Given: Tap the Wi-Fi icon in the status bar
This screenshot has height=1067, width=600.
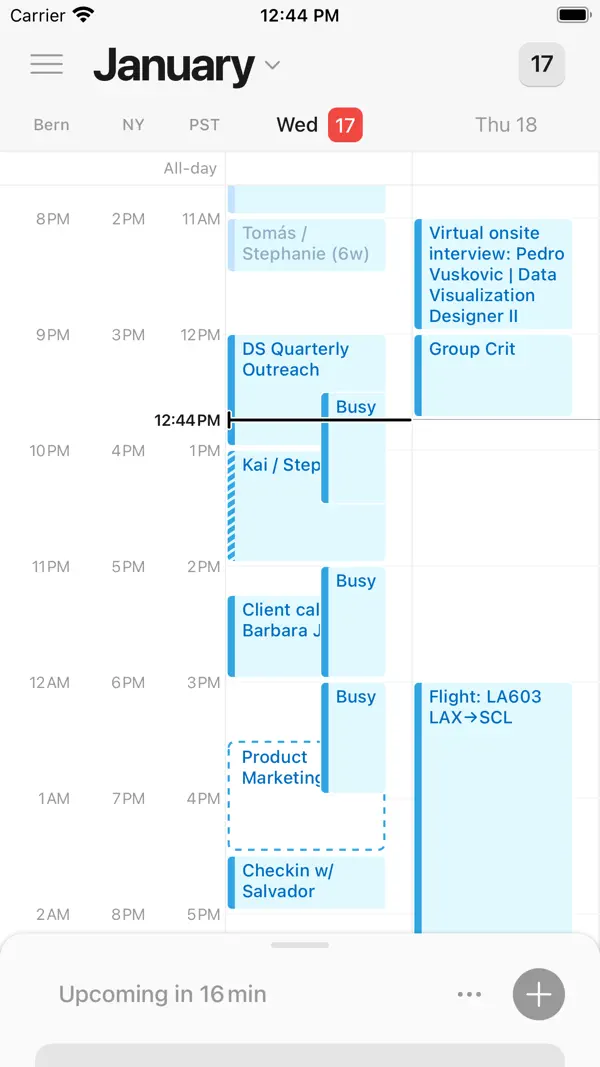Looking at the screenshot, I should [81, 14].
